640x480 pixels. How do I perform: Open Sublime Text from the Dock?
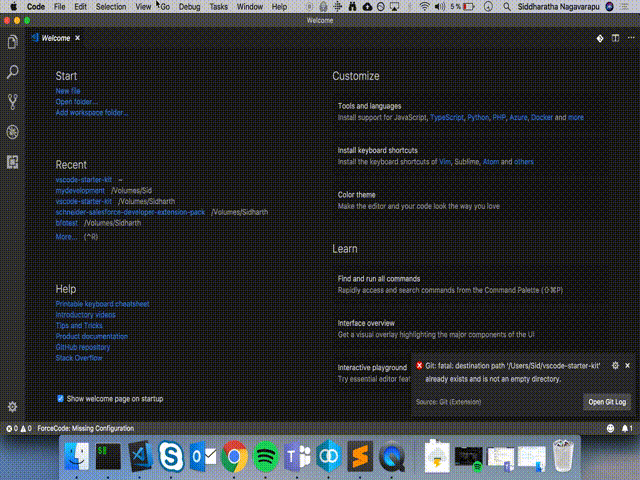click(x=360, y=456)
